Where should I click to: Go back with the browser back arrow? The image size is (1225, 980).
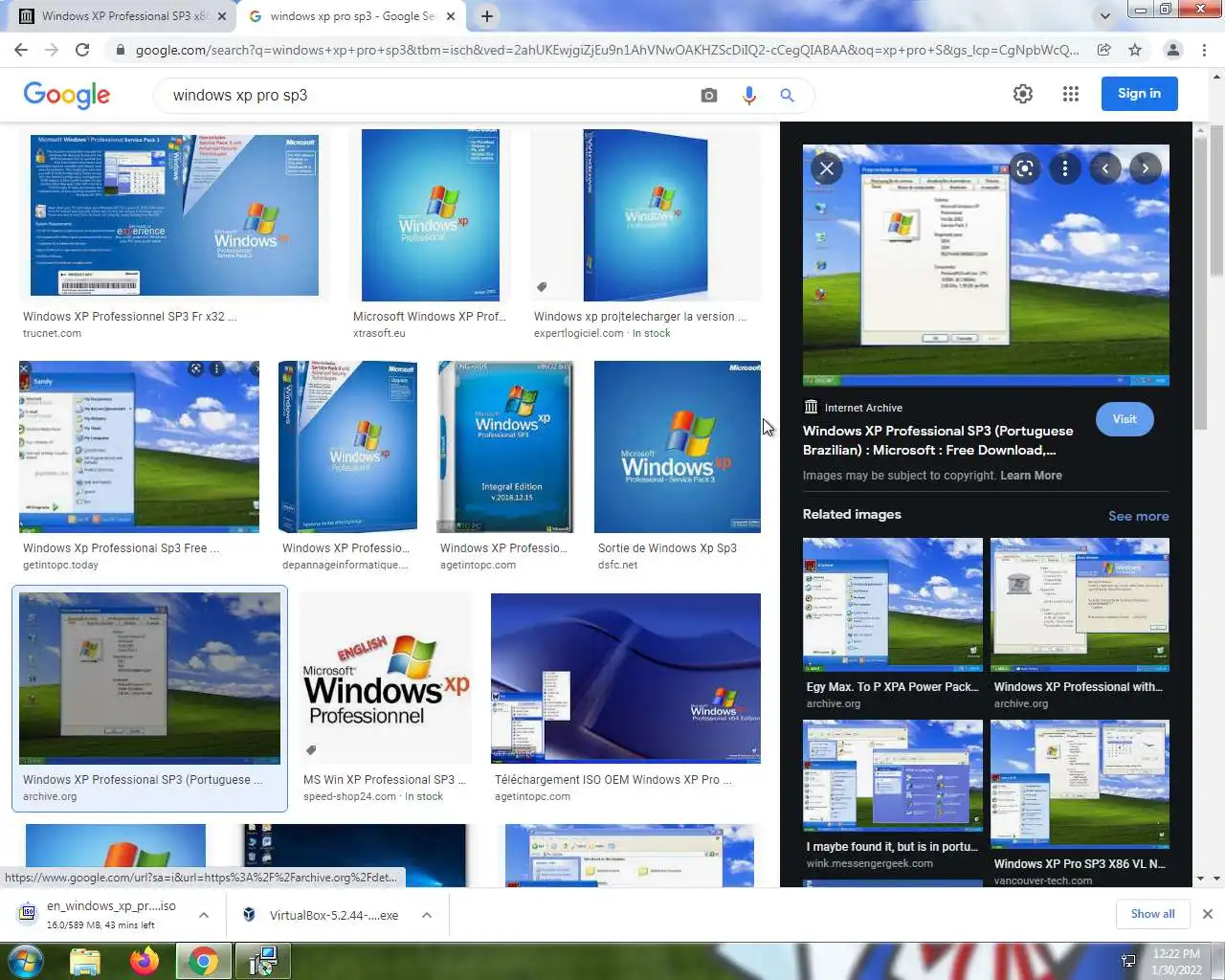(21, 50)
